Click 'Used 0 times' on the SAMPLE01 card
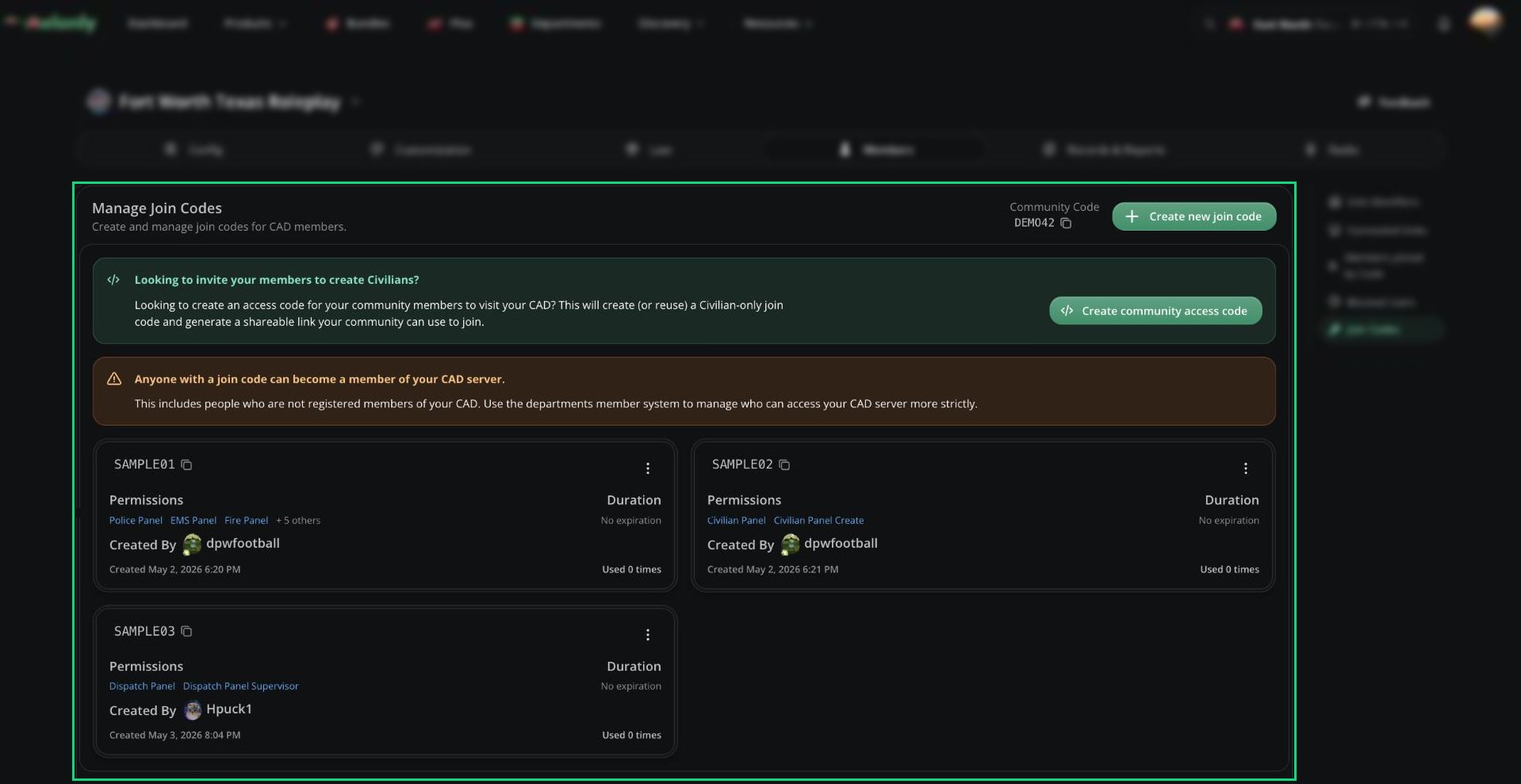This screenshot has height=784, width=1521. coord(631,569)
